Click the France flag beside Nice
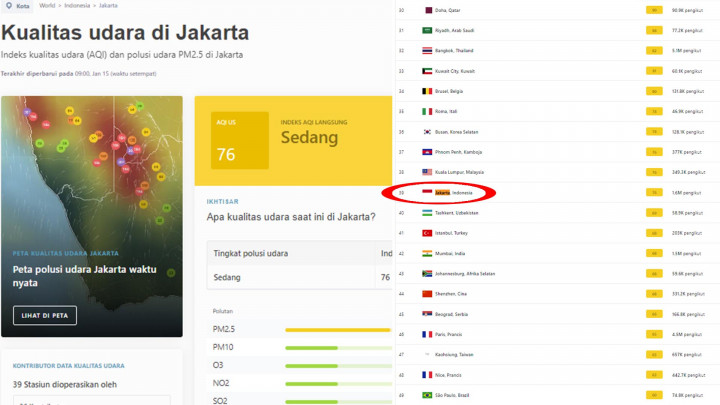The height and width of the screenshot is (405, 720). pyautogui.click(x=427, y=375)
